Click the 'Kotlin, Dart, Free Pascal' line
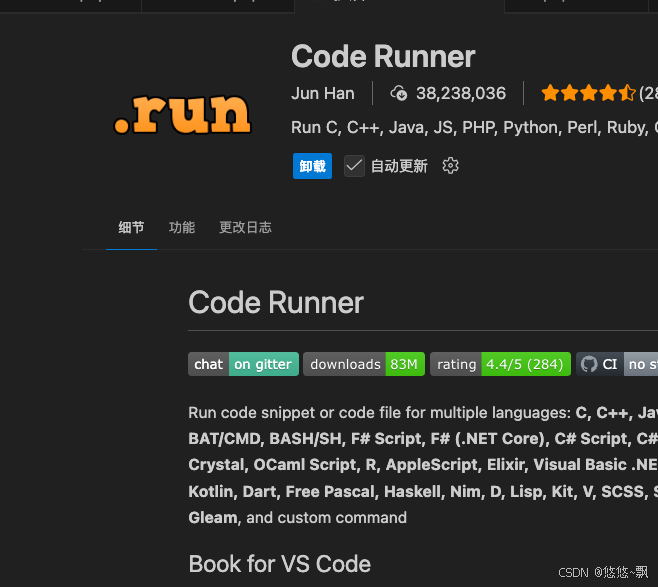The height and width of the screenshot is (587, 658). (x=423, y=491)
